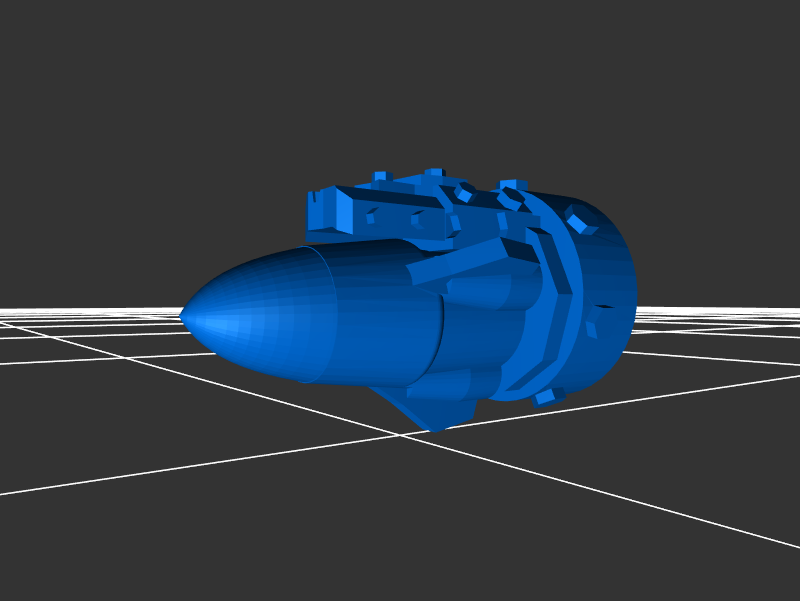Select the leftmost small protrusion on top
This screenshot has height=601, width=800.
click(380, 177)
